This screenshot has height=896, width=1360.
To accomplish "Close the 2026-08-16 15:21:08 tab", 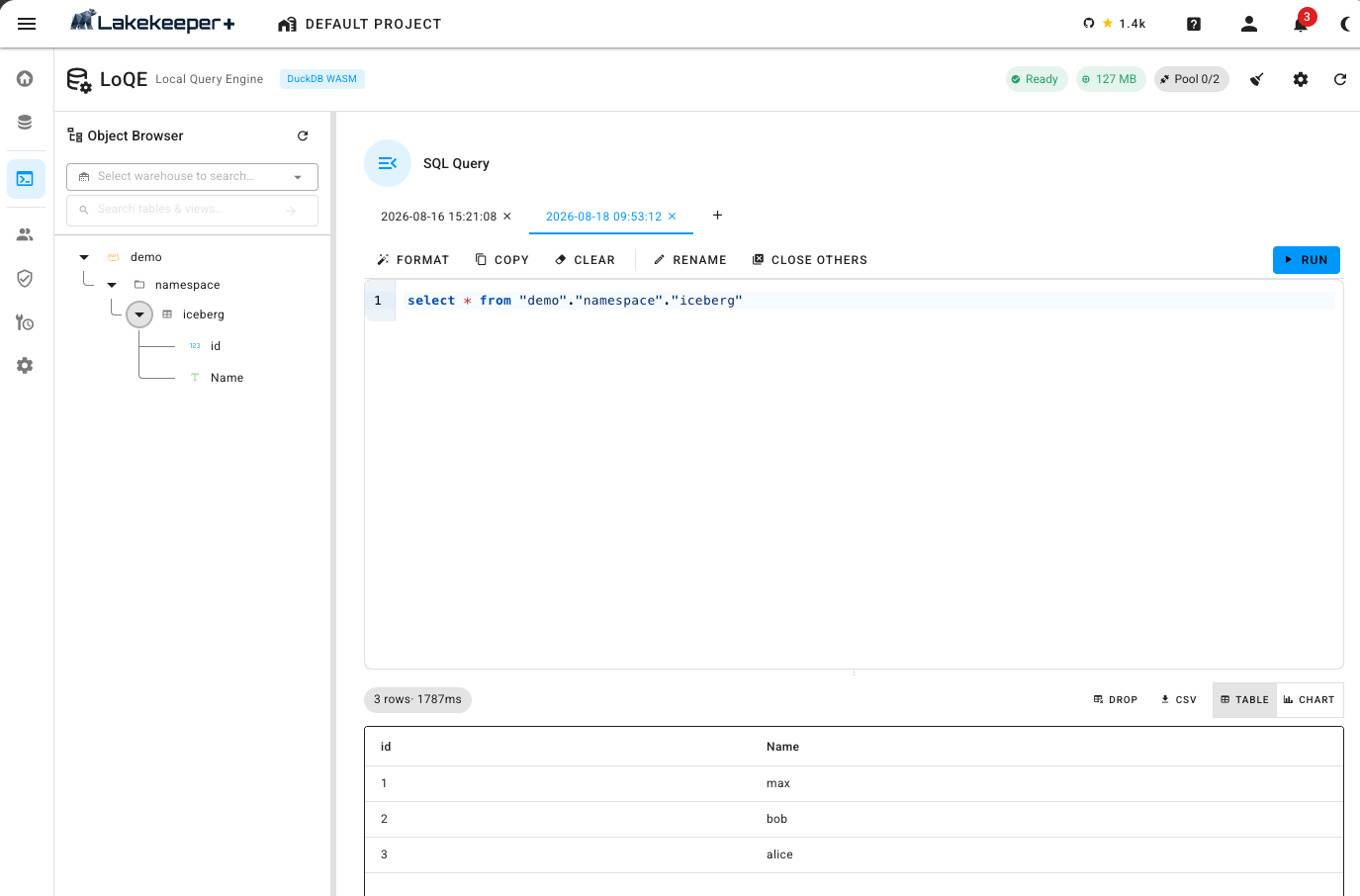I will tap(507, 216).
